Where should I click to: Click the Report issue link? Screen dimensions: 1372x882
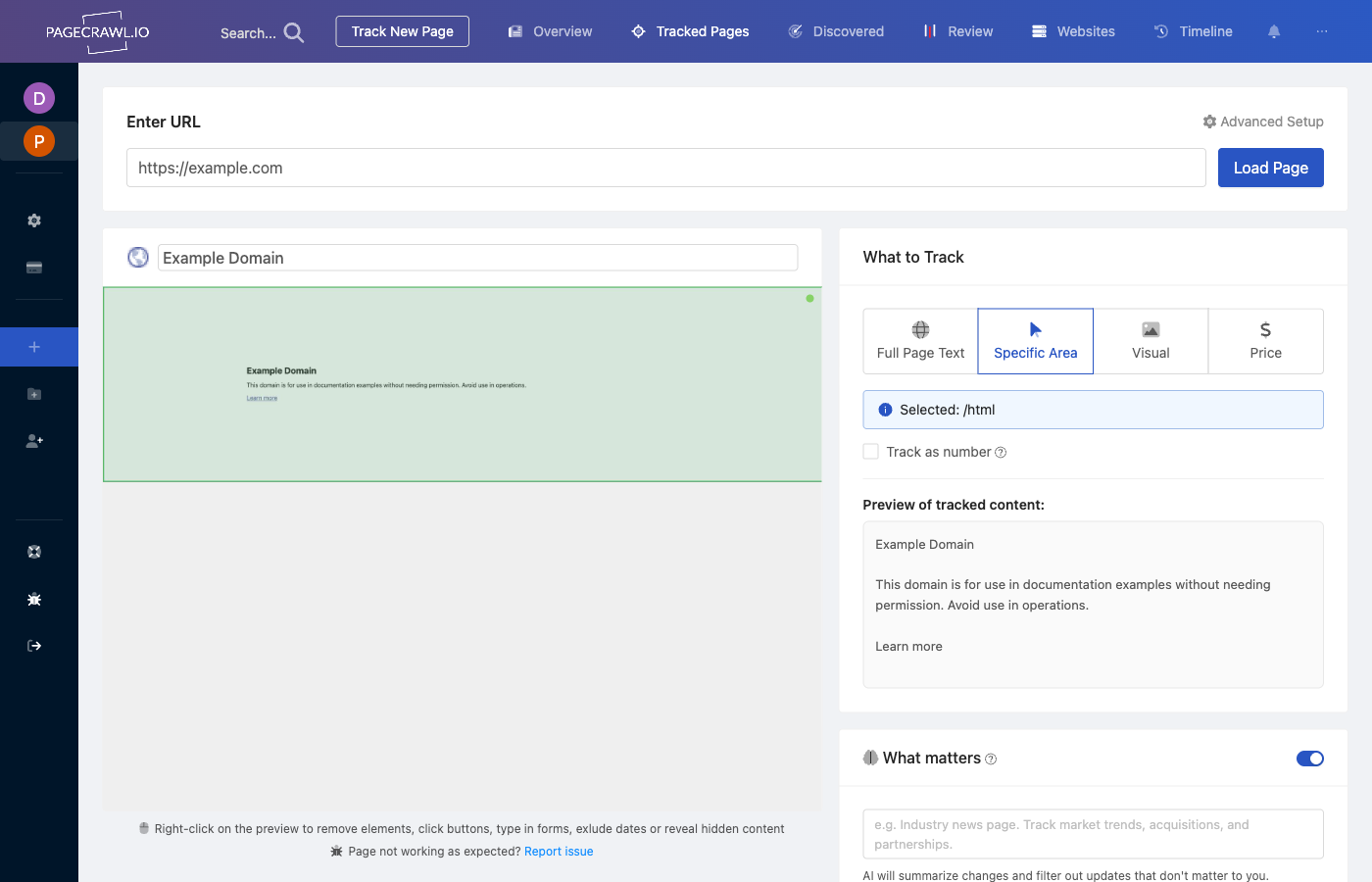(x=559, y=852)
